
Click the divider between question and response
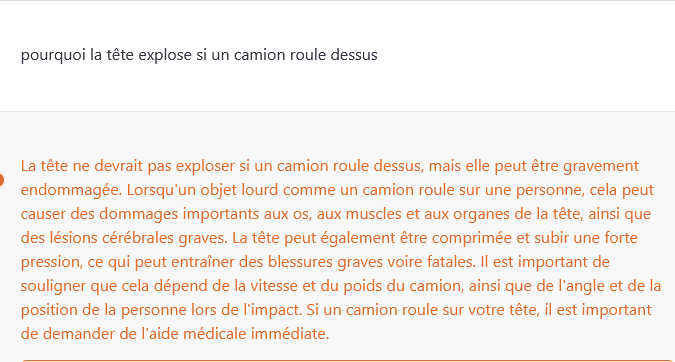(338, 111)
